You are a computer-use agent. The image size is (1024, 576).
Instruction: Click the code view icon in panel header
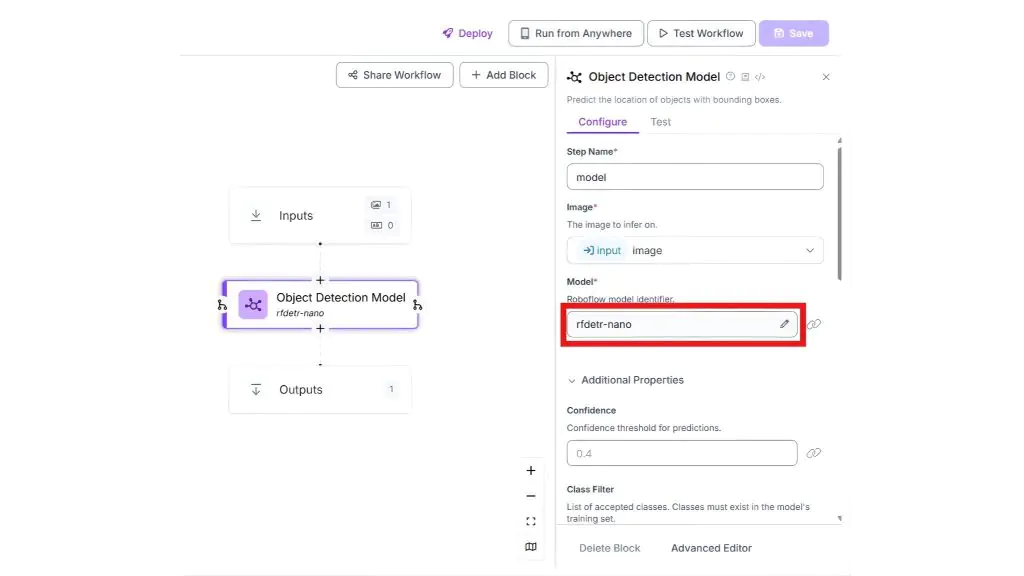tap(760, 77)
